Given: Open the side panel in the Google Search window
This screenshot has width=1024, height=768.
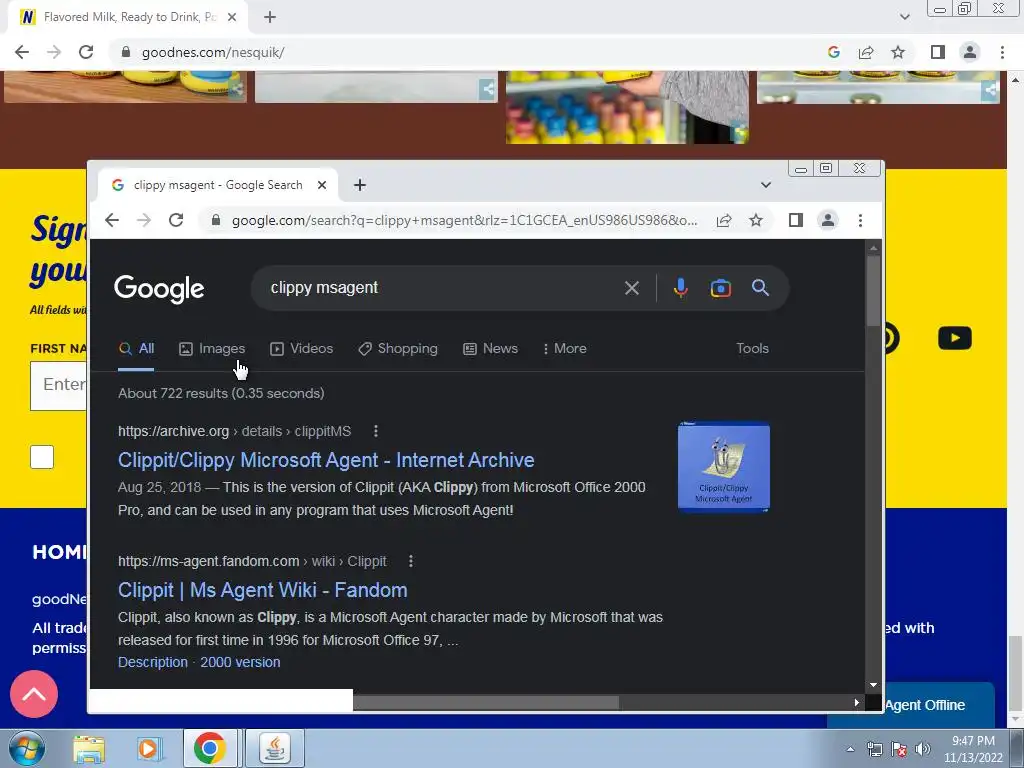Looking at the screenshot, I should click(x=795, y=220).
